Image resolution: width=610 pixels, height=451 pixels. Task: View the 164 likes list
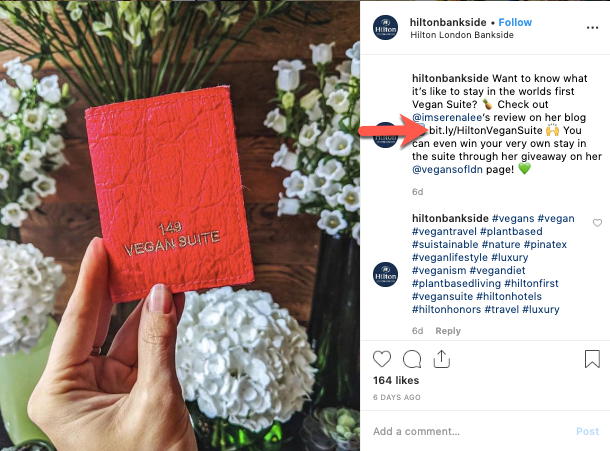tap(396, 380)
